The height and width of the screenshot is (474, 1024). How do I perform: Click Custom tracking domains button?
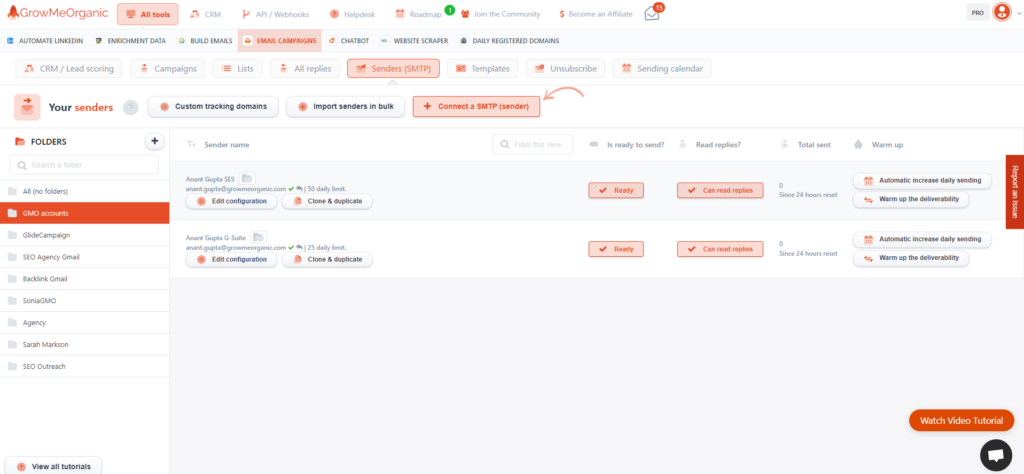(213, 106)
